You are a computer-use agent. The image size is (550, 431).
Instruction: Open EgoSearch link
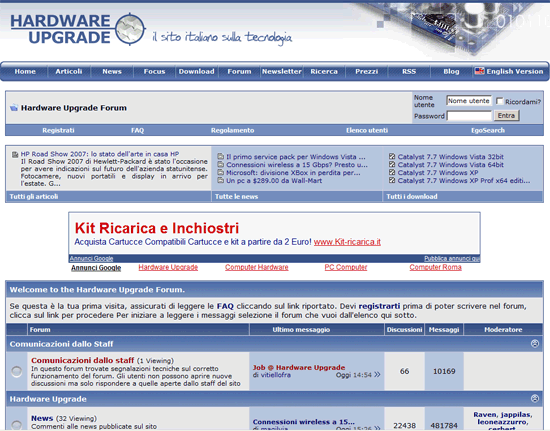[x=488, y=130]
